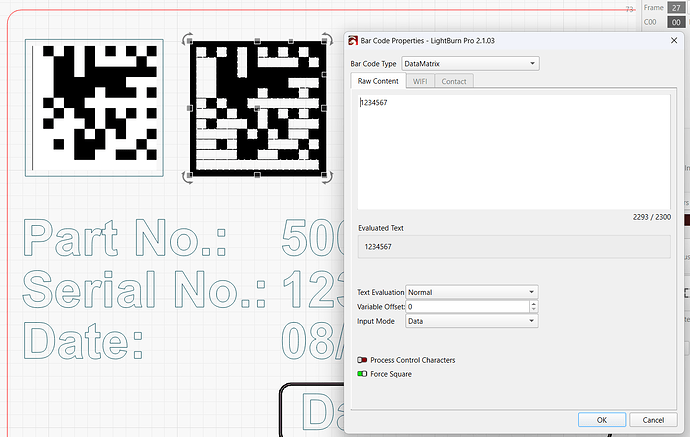Viewport: 690px width, 437px height.
Task: Click inside the Raw Content text area
Action: coord(514,152)
